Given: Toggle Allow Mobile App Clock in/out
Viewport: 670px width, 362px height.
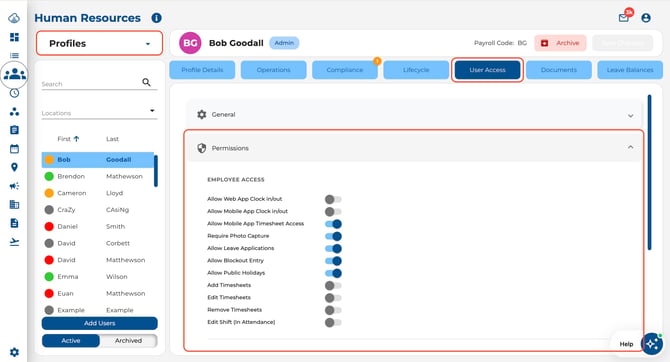Looking at the screenshot, I should coord(333,212).
